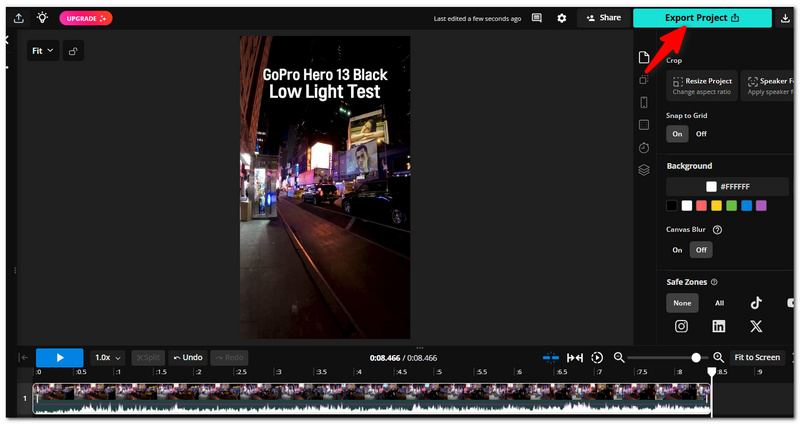Image resolution: width=800 pixels, height=424 pixels.
Task: Select the copy layers icon in sidebar
Action: [644, 80]
